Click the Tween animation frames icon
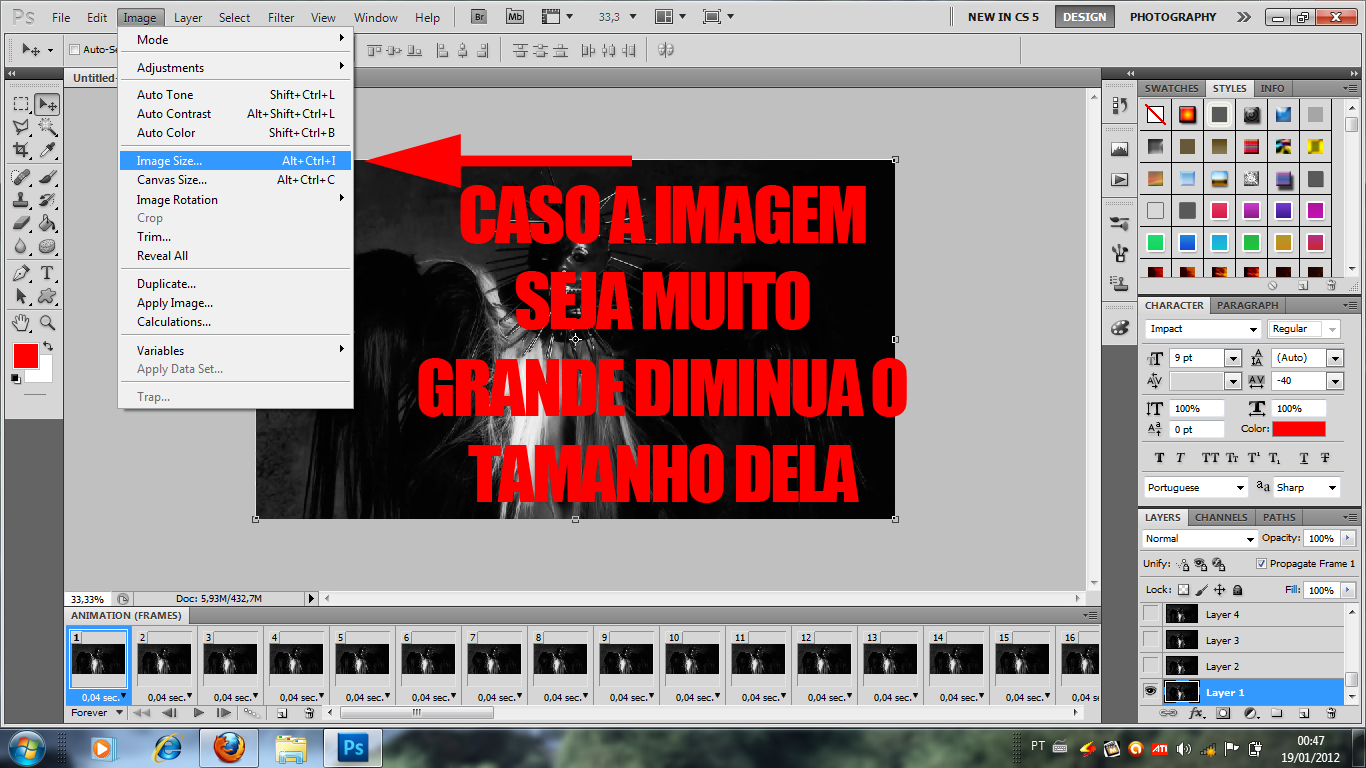1366x768 pixels. (x=252, y=713)
